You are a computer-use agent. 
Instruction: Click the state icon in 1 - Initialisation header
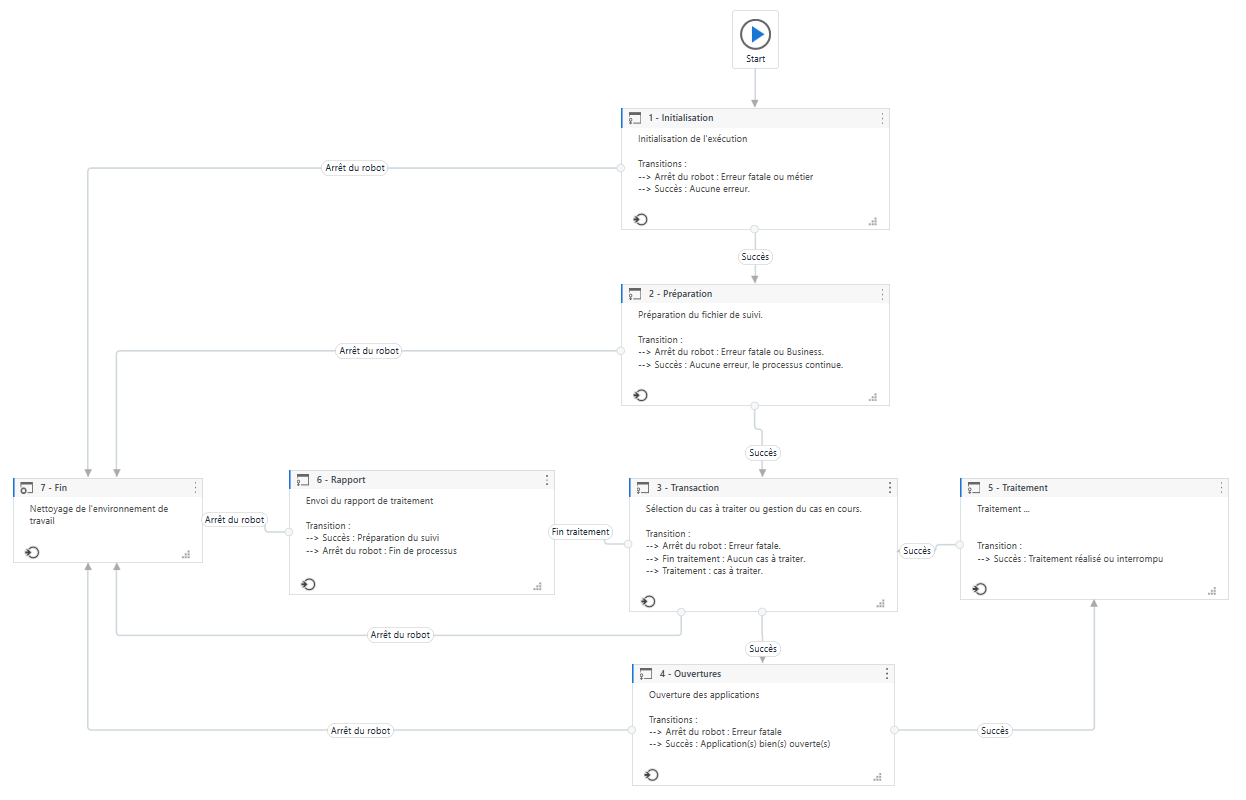pos(634,119)
